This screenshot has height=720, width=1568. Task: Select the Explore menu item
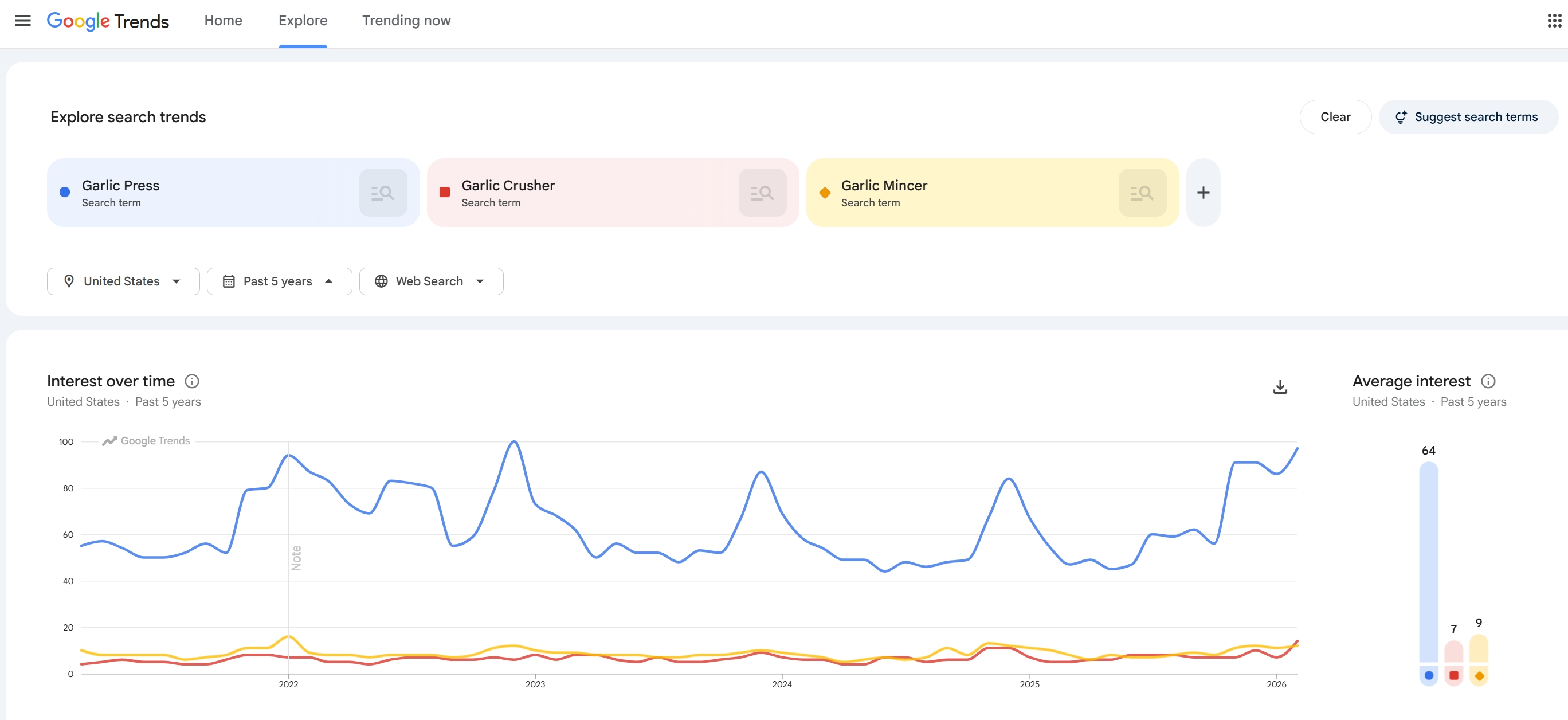point(303,20)
